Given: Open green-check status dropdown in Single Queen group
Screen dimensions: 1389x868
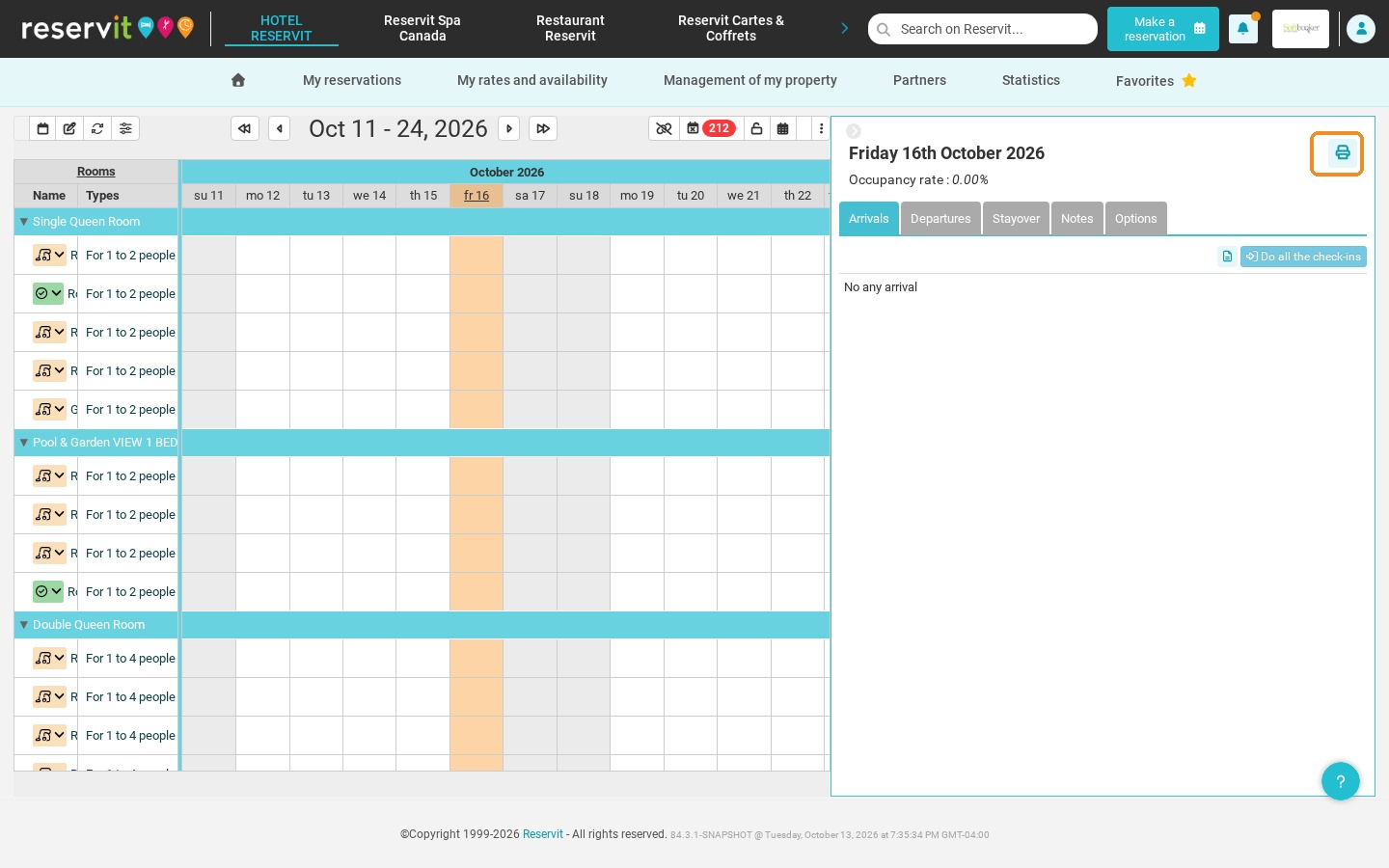Looking at the screenshot, I should [x=48, y=293].
